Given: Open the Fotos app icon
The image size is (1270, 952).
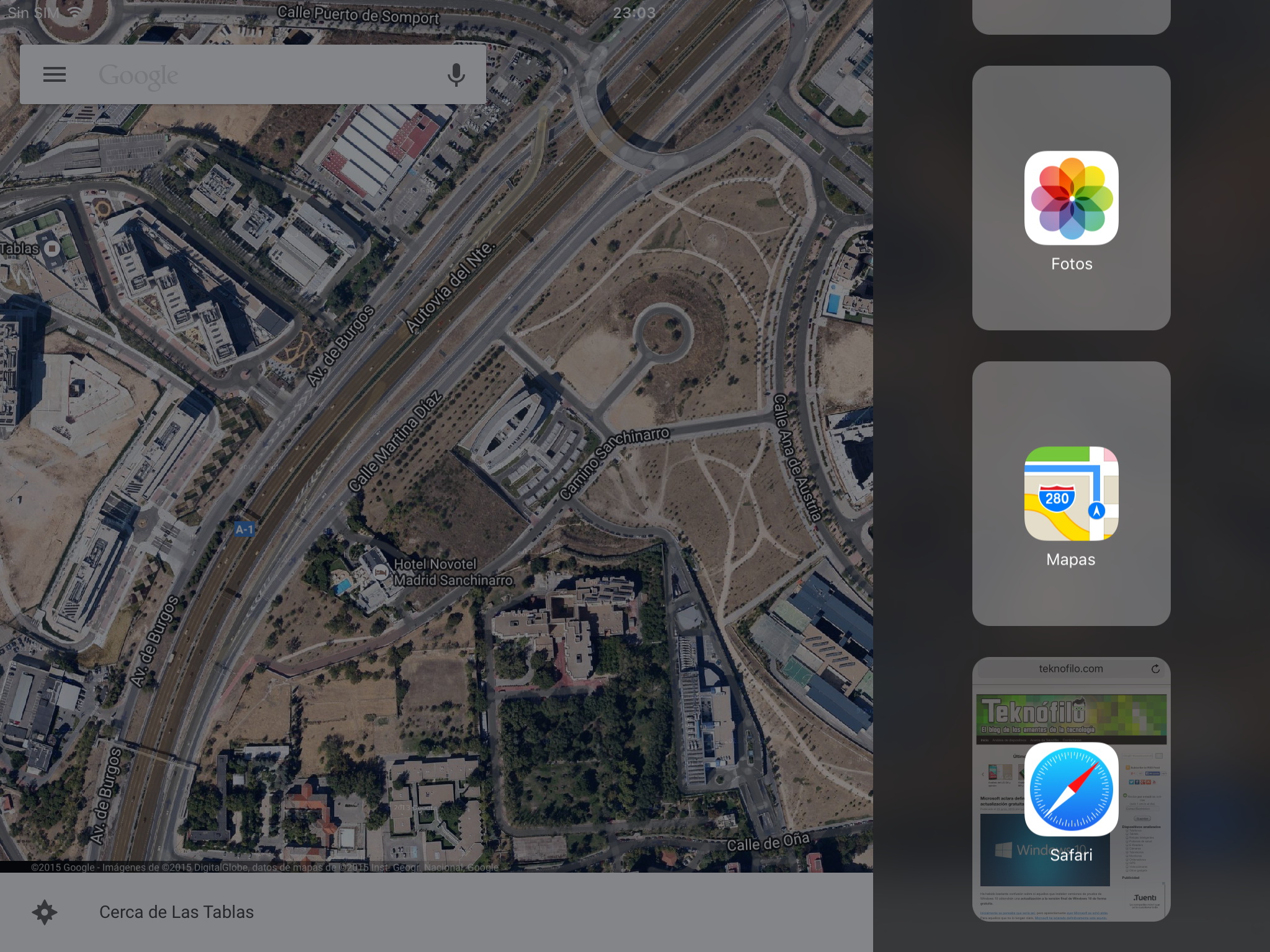Looking at the screenshot, I should pos(1071,198).
